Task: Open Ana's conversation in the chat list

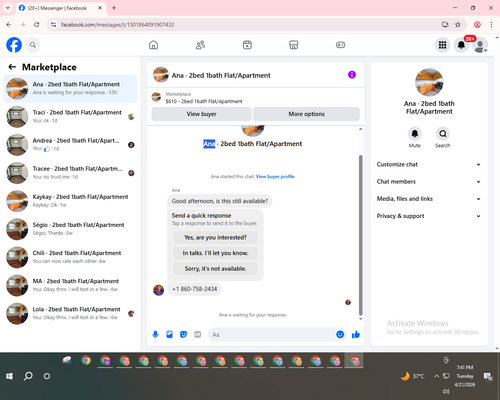Action: coord(70,89)
